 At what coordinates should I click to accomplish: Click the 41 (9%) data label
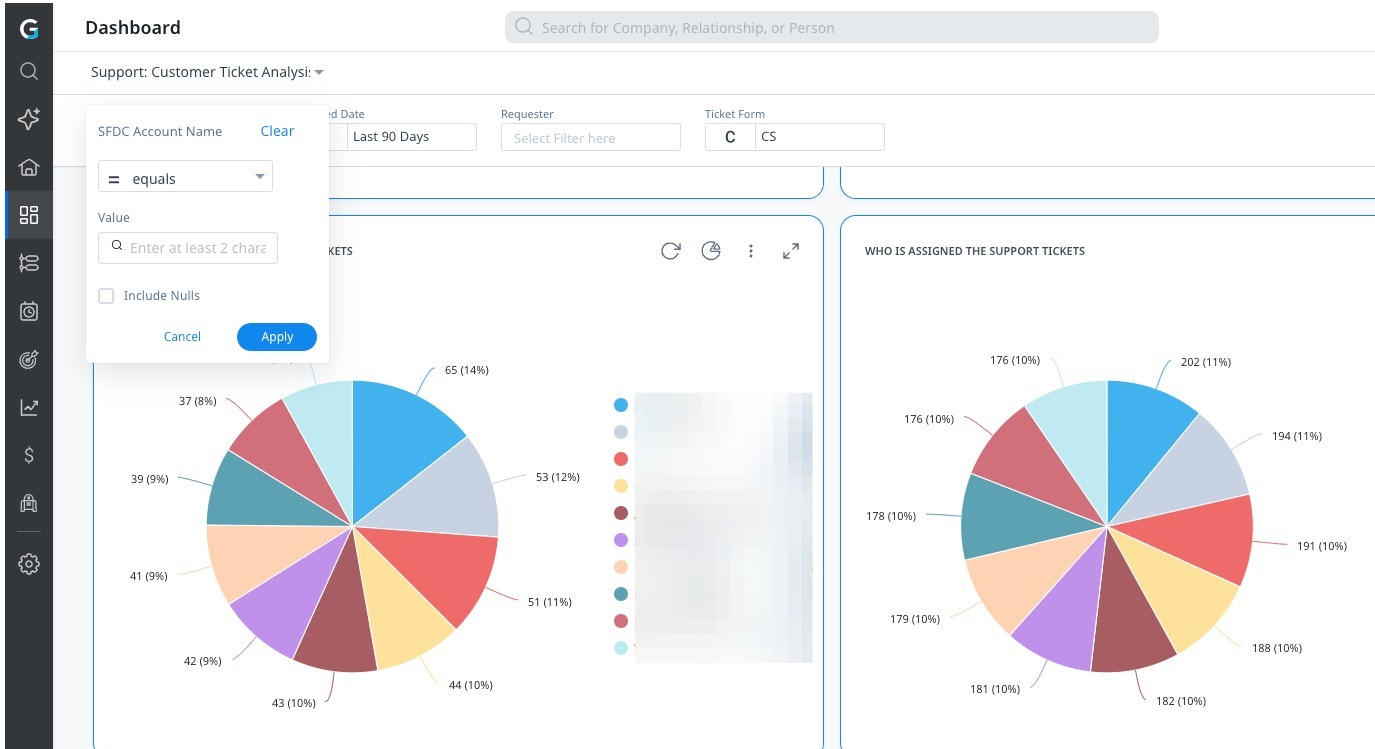[149, 575]
